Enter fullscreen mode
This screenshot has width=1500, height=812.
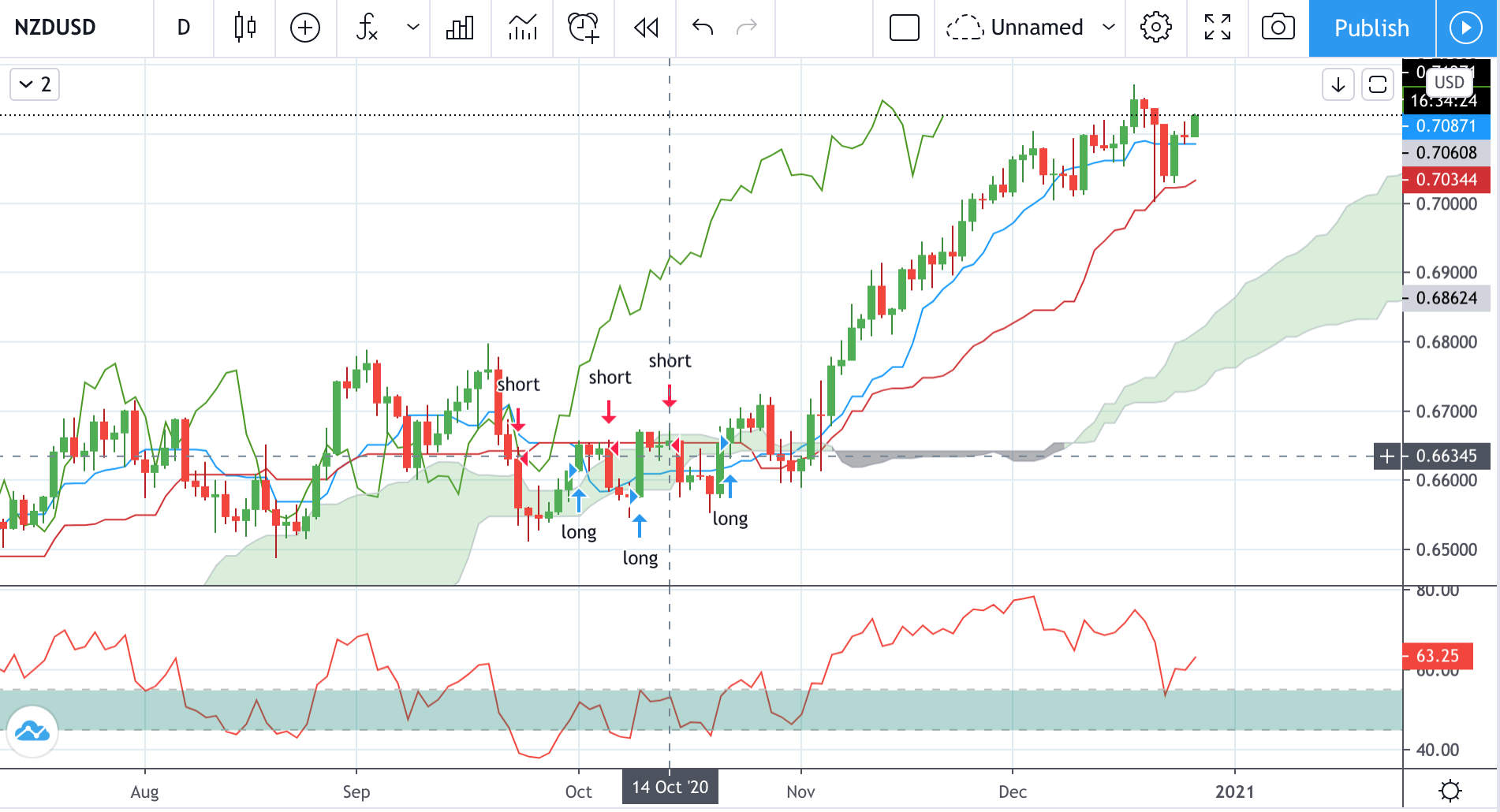(1218, 28)
